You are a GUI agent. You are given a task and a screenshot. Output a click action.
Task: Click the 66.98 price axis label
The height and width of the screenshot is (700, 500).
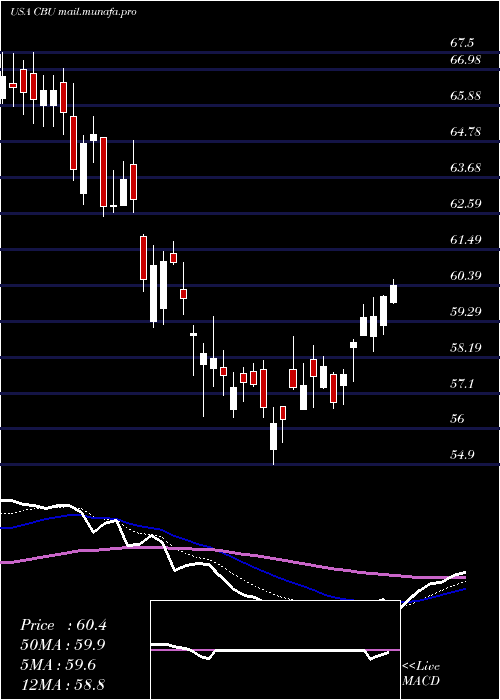point(465,59)
